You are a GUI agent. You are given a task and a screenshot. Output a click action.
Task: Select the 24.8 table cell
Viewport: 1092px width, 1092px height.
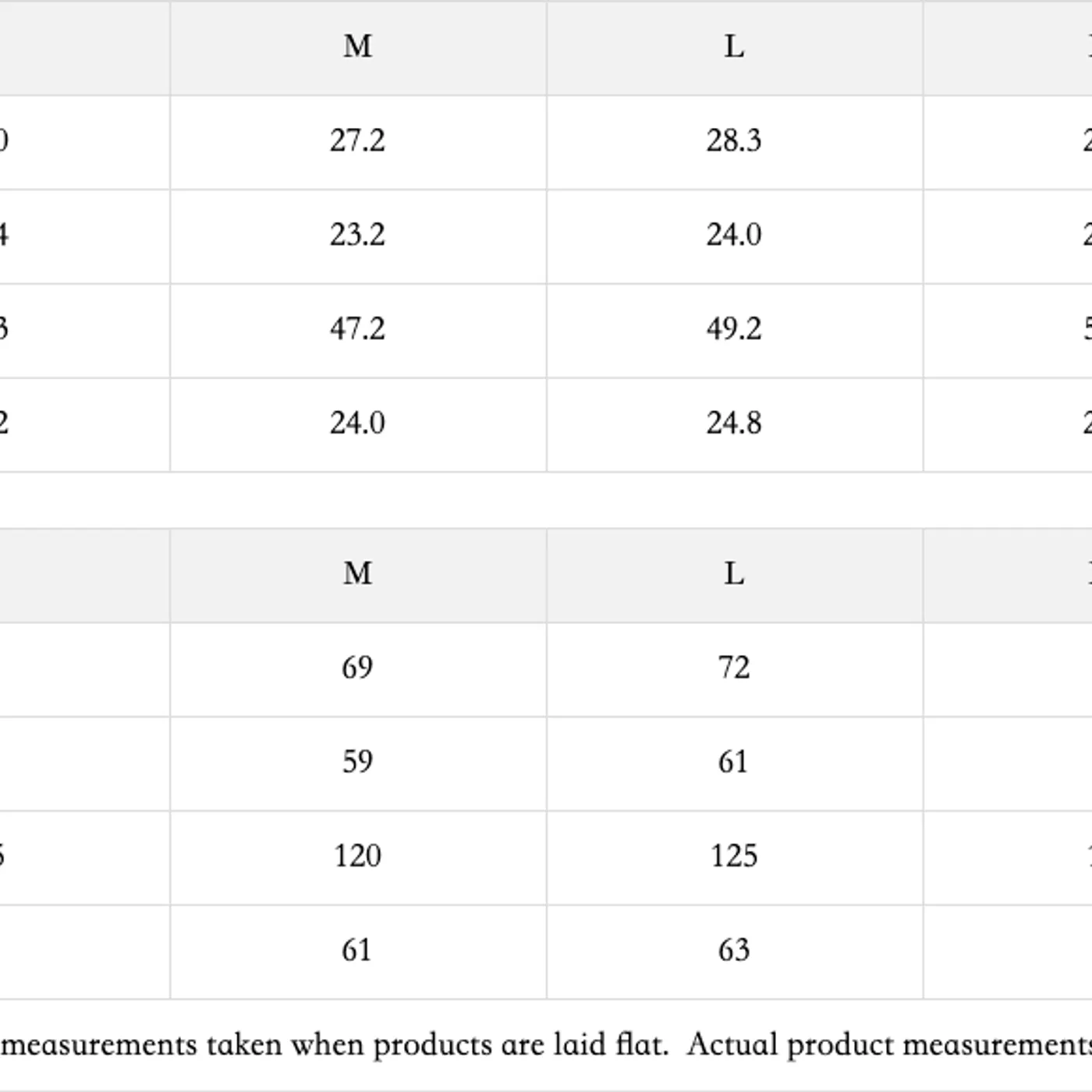734,424
